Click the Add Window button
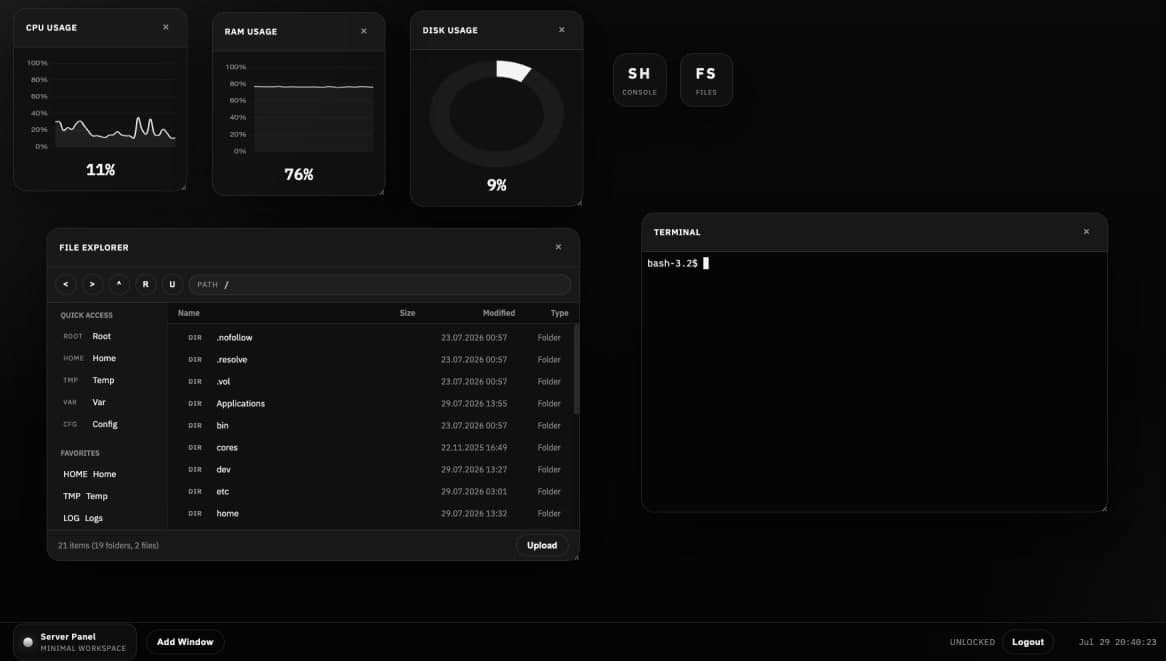Screen dimensions: 1166x661 point(185,642)
